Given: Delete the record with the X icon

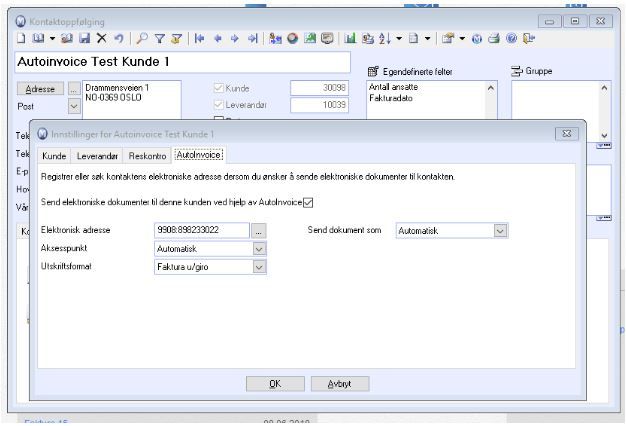Looking at the screenshot, I should tap(102, 38).
